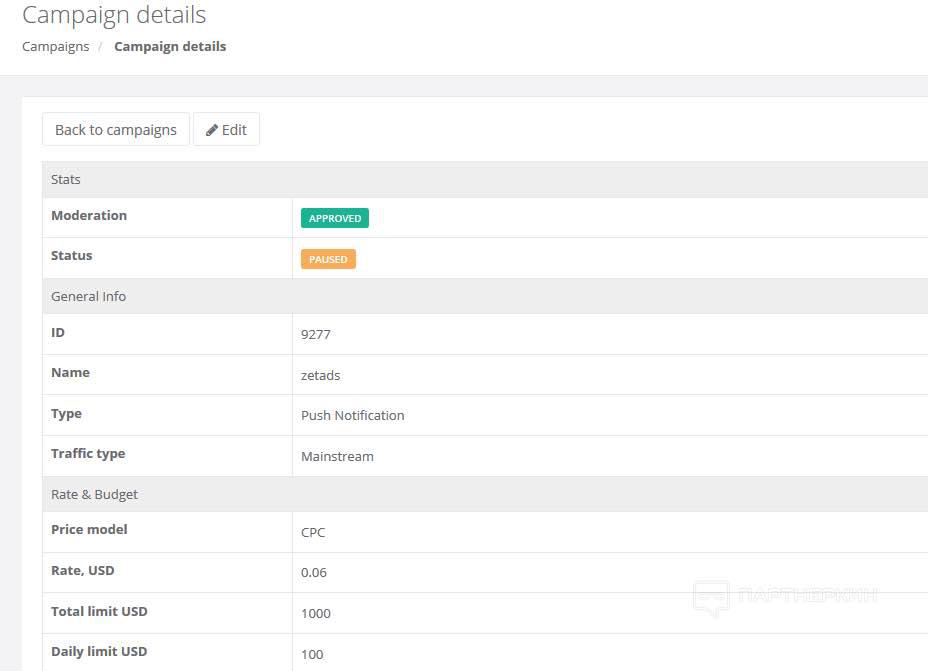Click the Moderation row label
This screenshot has height=671, width=928.
(x=89, y=215)
